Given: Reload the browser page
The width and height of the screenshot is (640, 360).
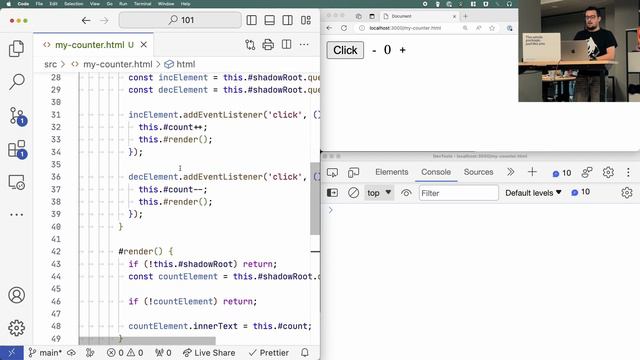Looking at the screenshot, I should point(344,28).
